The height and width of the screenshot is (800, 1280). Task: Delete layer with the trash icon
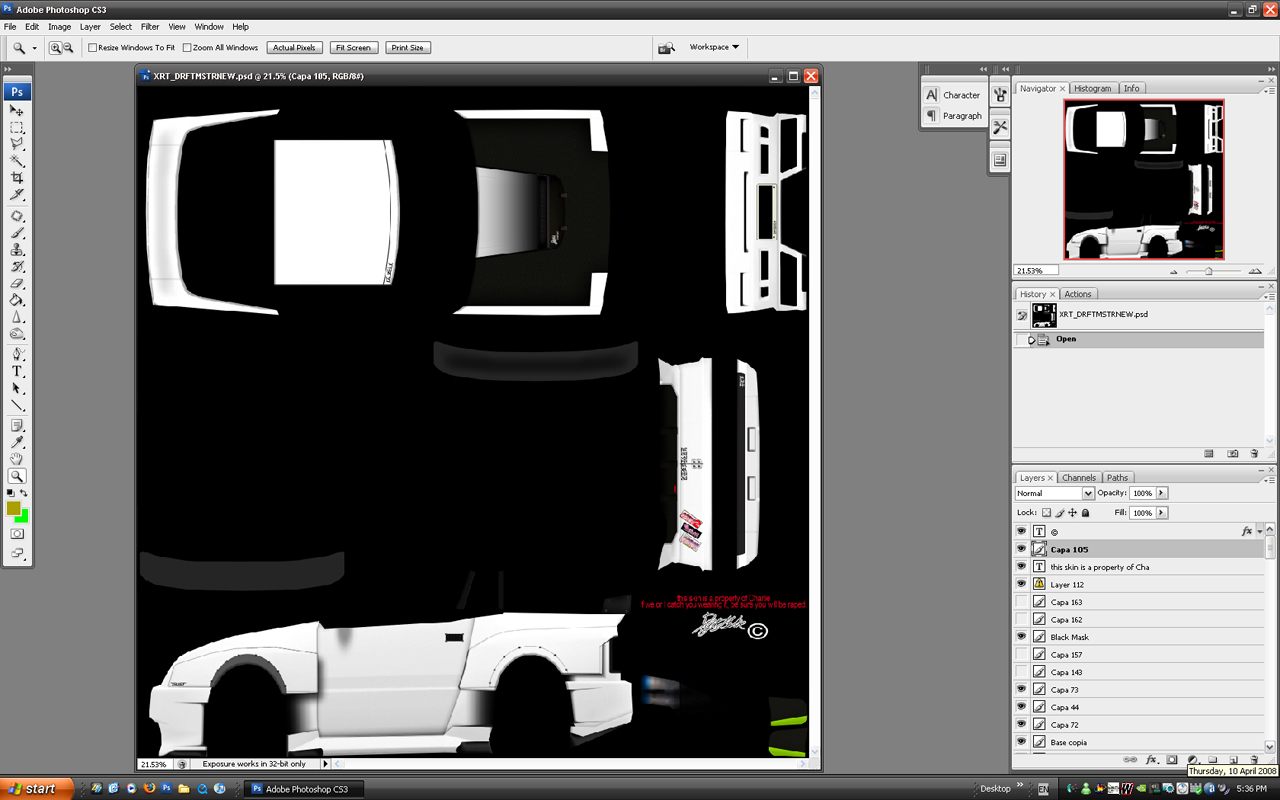tap(1254, 760)
